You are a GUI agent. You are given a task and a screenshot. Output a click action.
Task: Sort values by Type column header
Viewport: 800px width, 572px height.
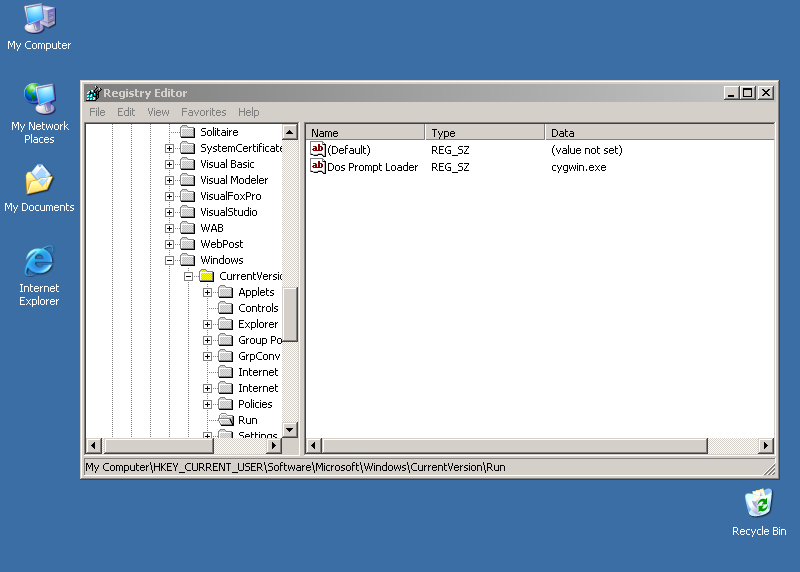(485, 132)
